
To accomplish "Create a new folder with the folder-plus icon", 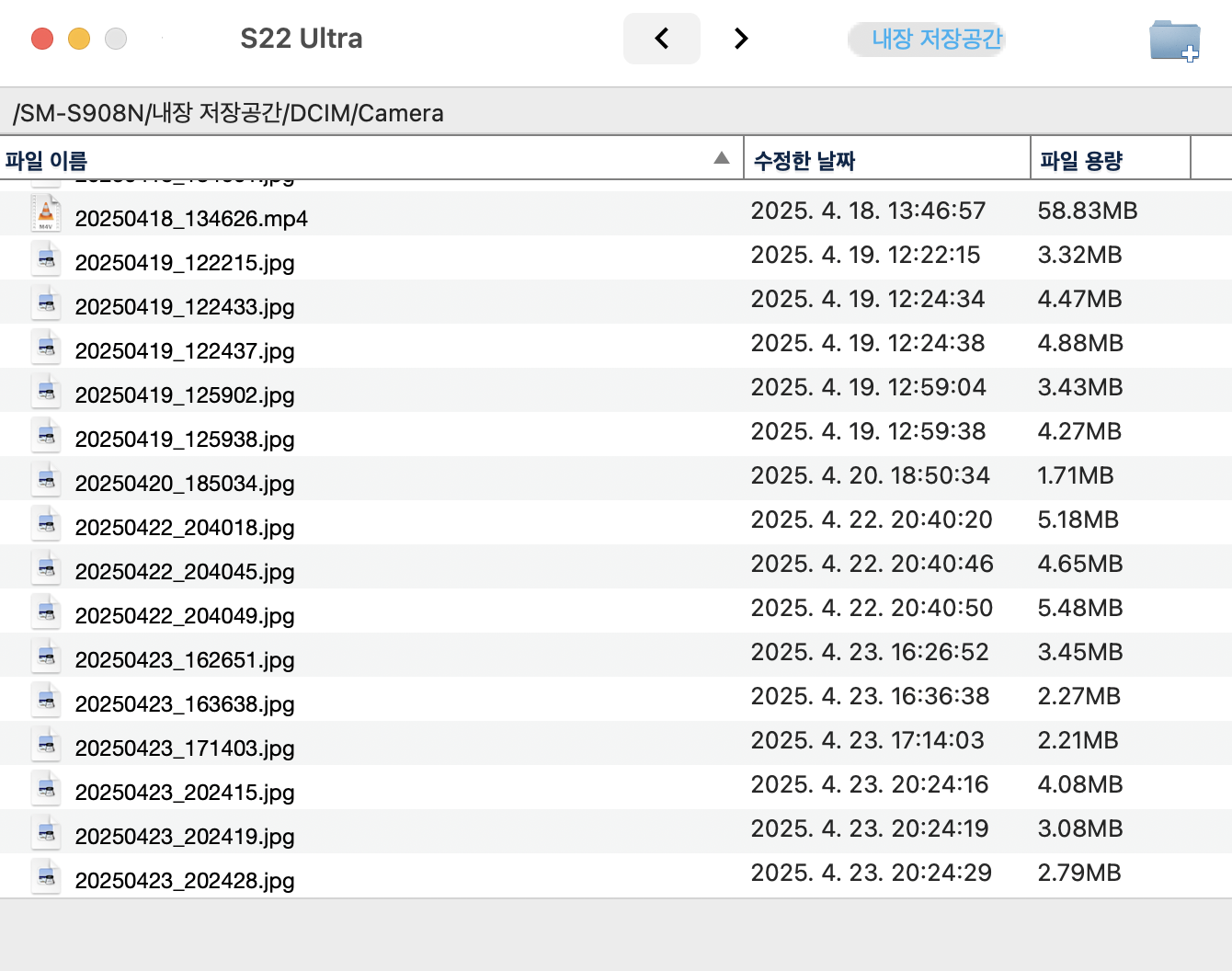I will coord(1175,40).
